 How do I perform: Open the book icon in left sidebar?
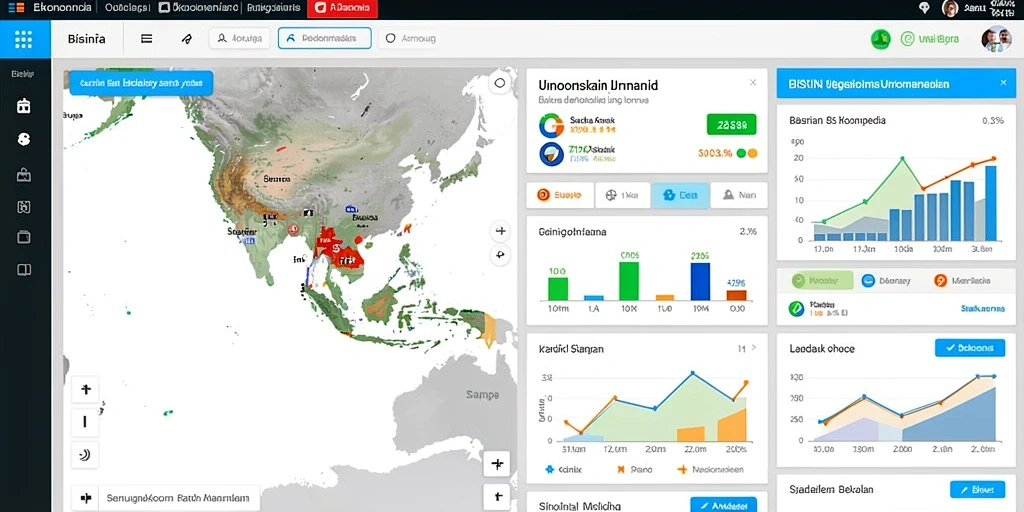[24, 270]
